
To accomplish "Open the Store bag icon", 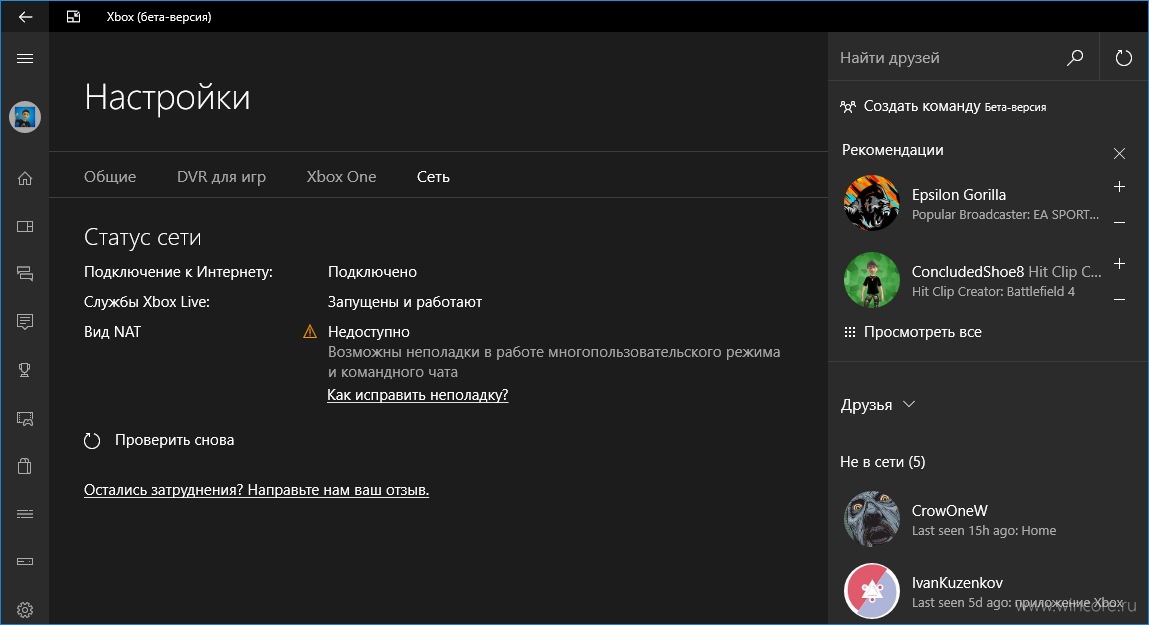I will click(25, 466).
